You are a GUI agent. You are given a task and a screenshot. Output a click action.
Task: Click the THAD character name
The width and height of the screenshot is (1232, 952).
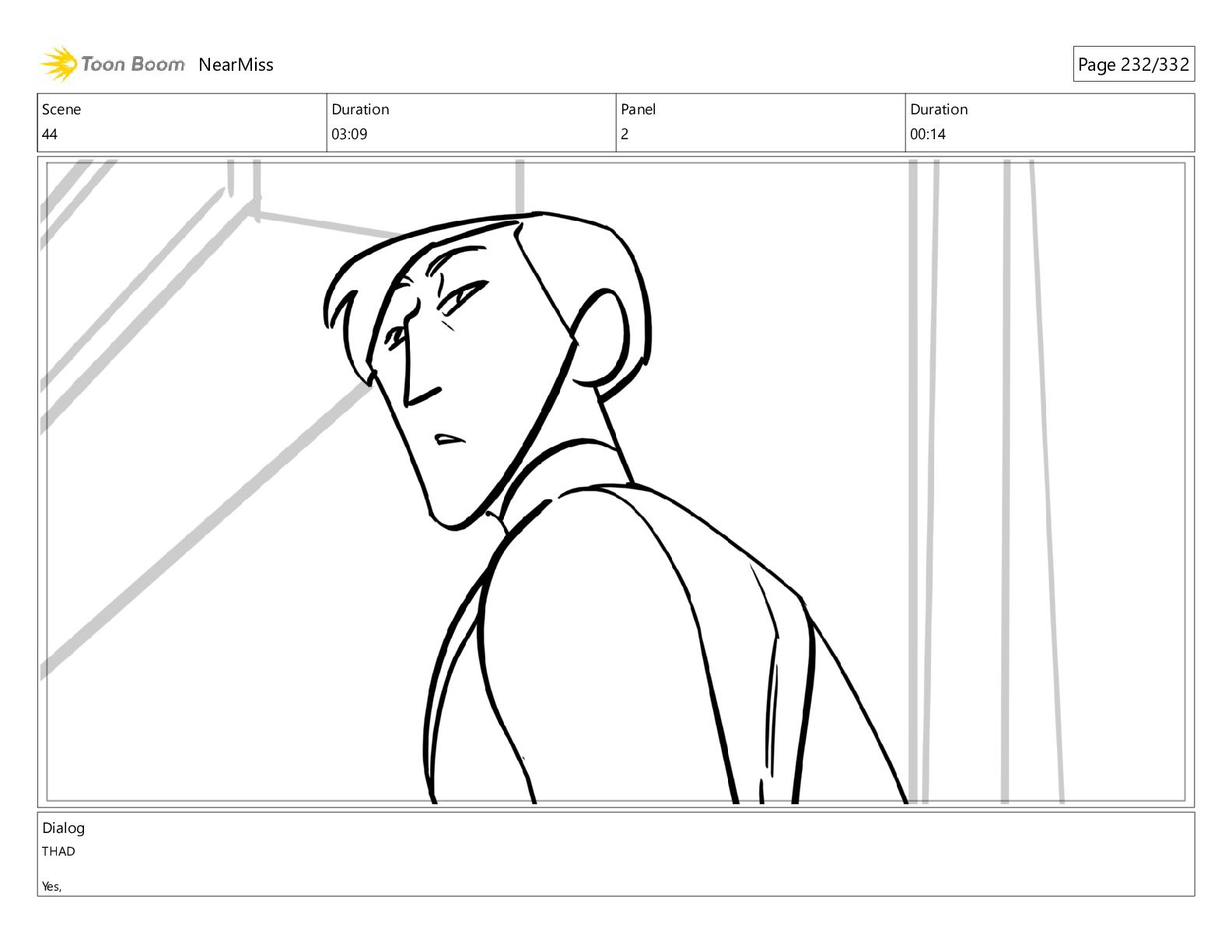pyautogui.click(x=58, y=851)
